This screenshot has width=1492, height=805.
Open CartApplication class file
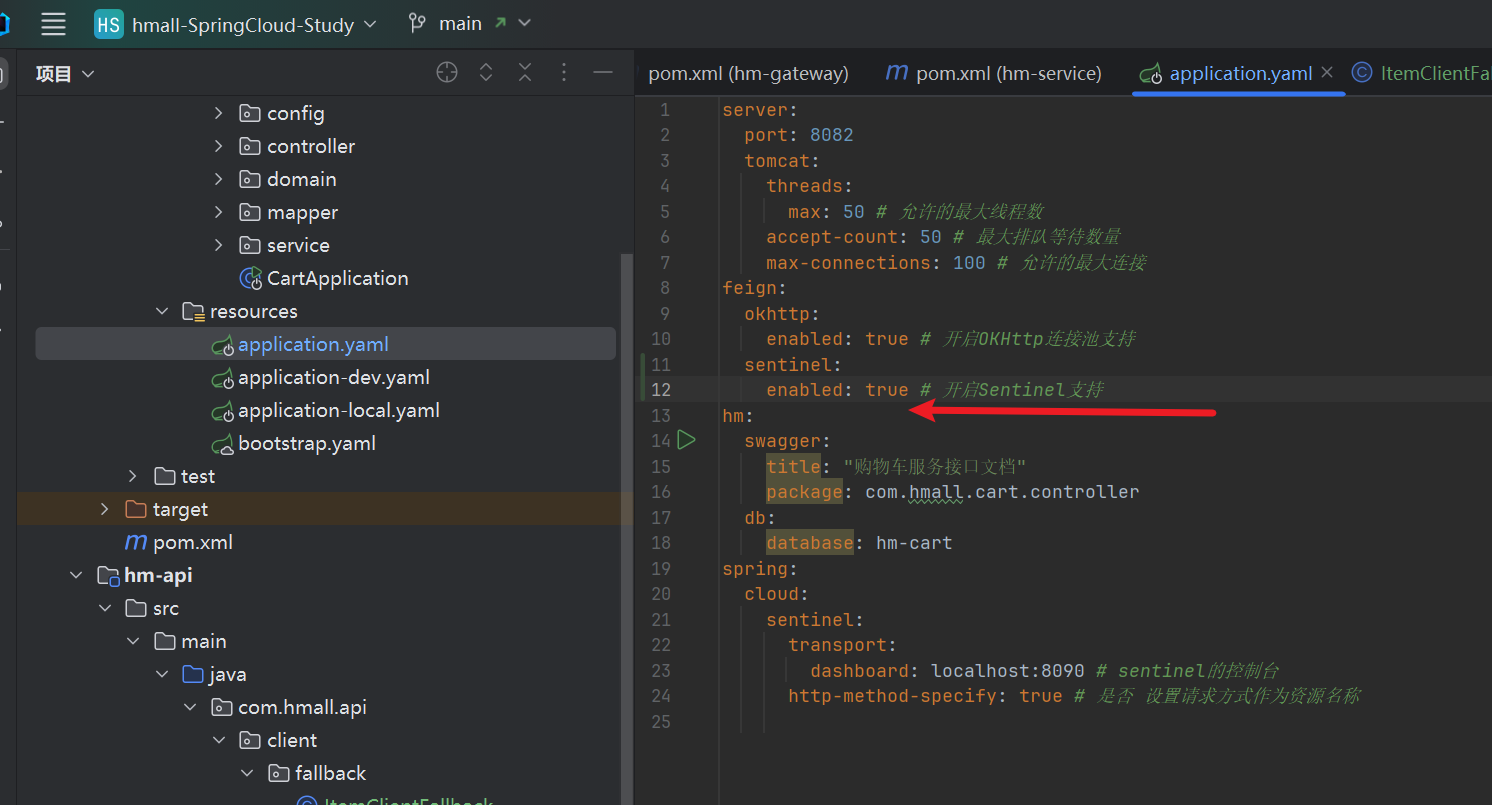point(337,278)
